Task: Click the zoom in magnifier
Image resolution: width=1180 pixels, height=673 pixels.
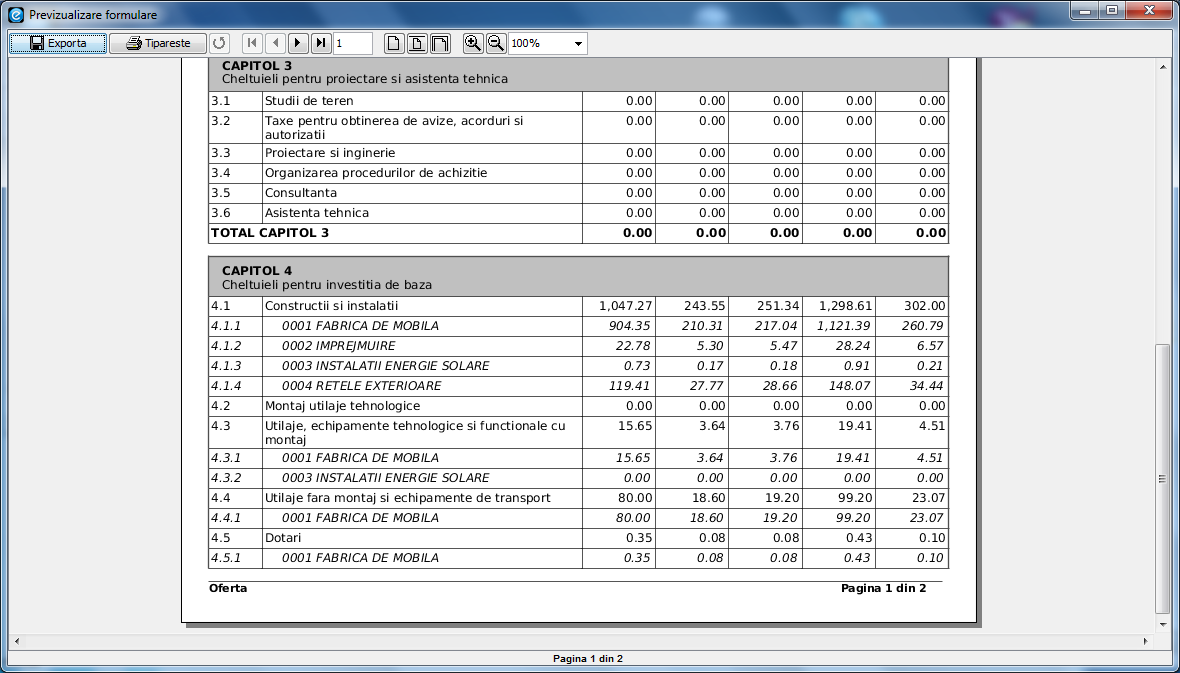Action: pyautogui.click(x=473, y=44)
